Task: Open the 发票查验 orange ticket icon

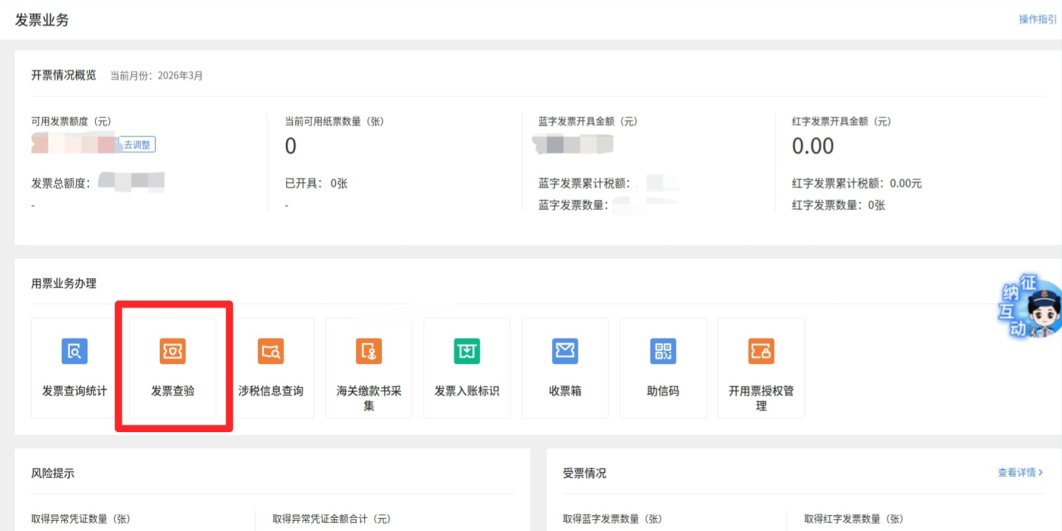Action: (x=173, y=351)
